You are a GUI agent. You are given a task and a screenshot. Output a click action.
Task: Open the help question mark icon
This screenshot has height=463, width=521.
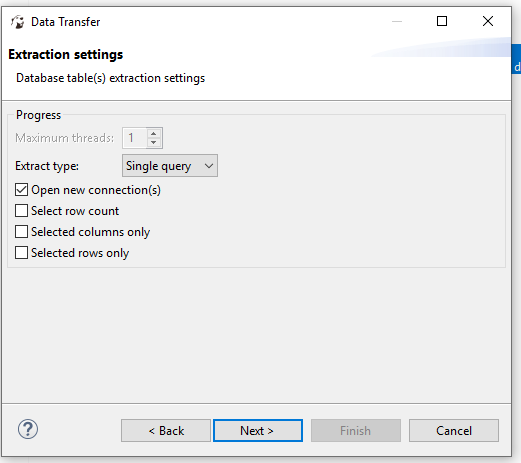[28, 429]
